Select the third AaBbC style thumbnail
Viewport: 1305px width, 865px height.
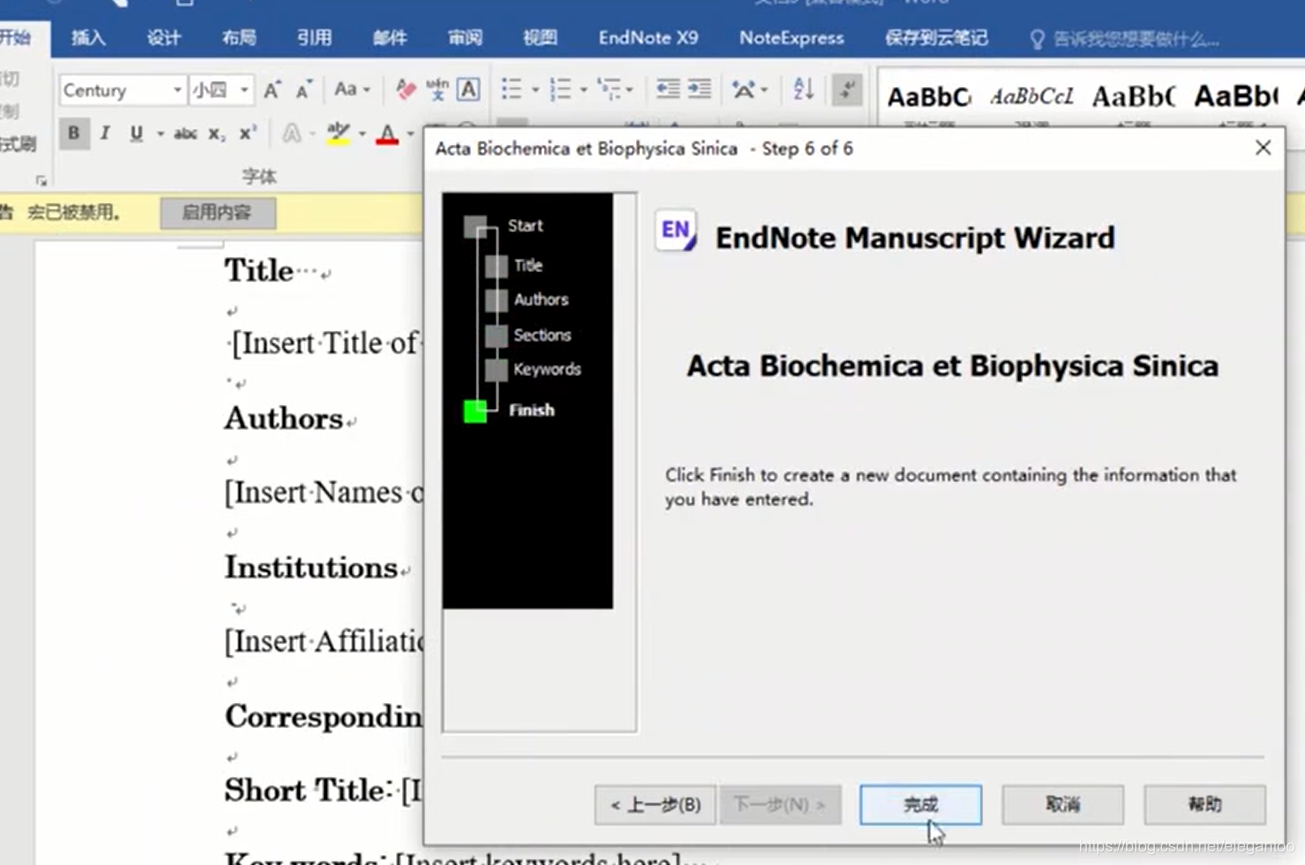tap(1134, 97)
